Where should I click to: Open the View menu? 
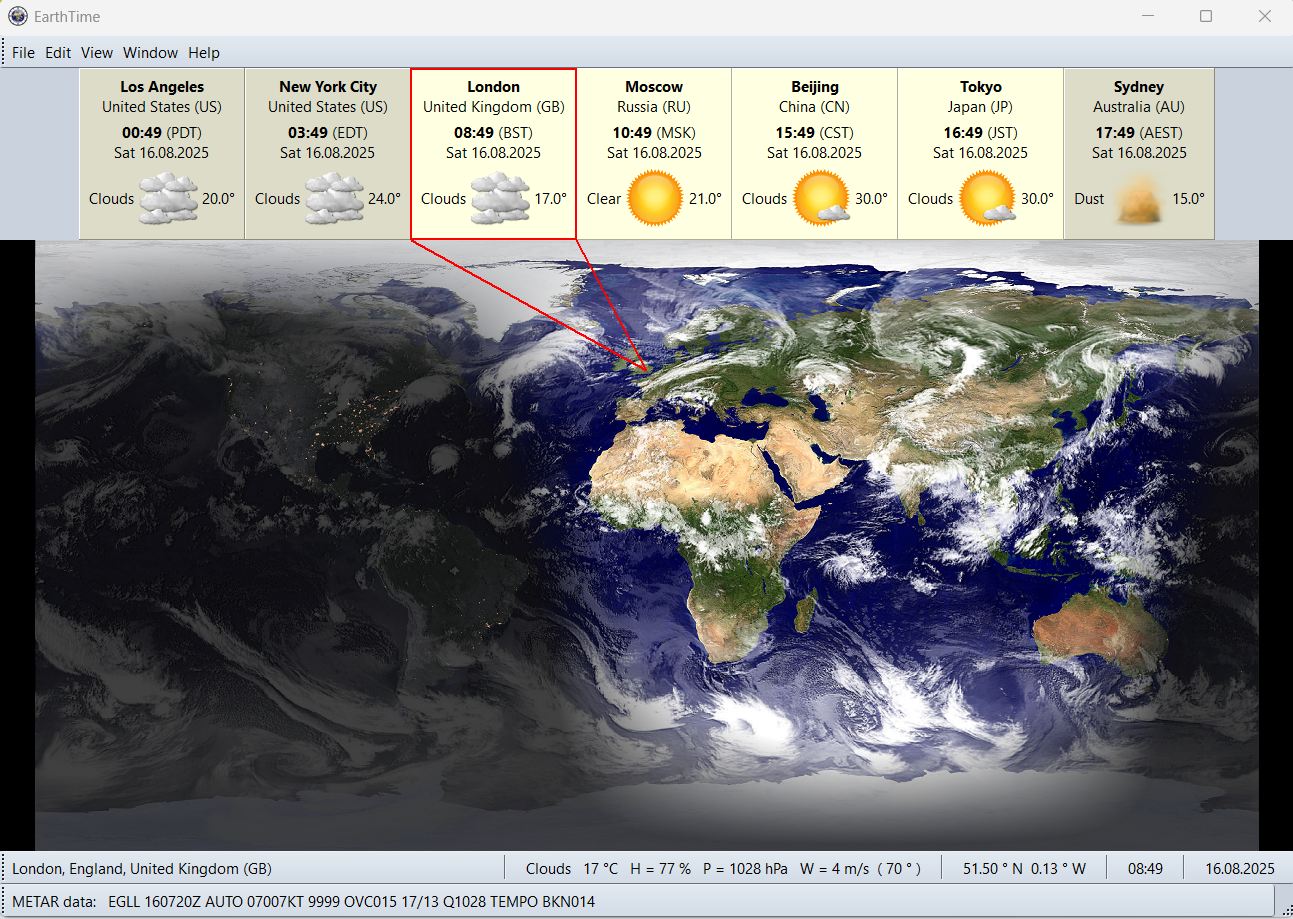point(97,53)
